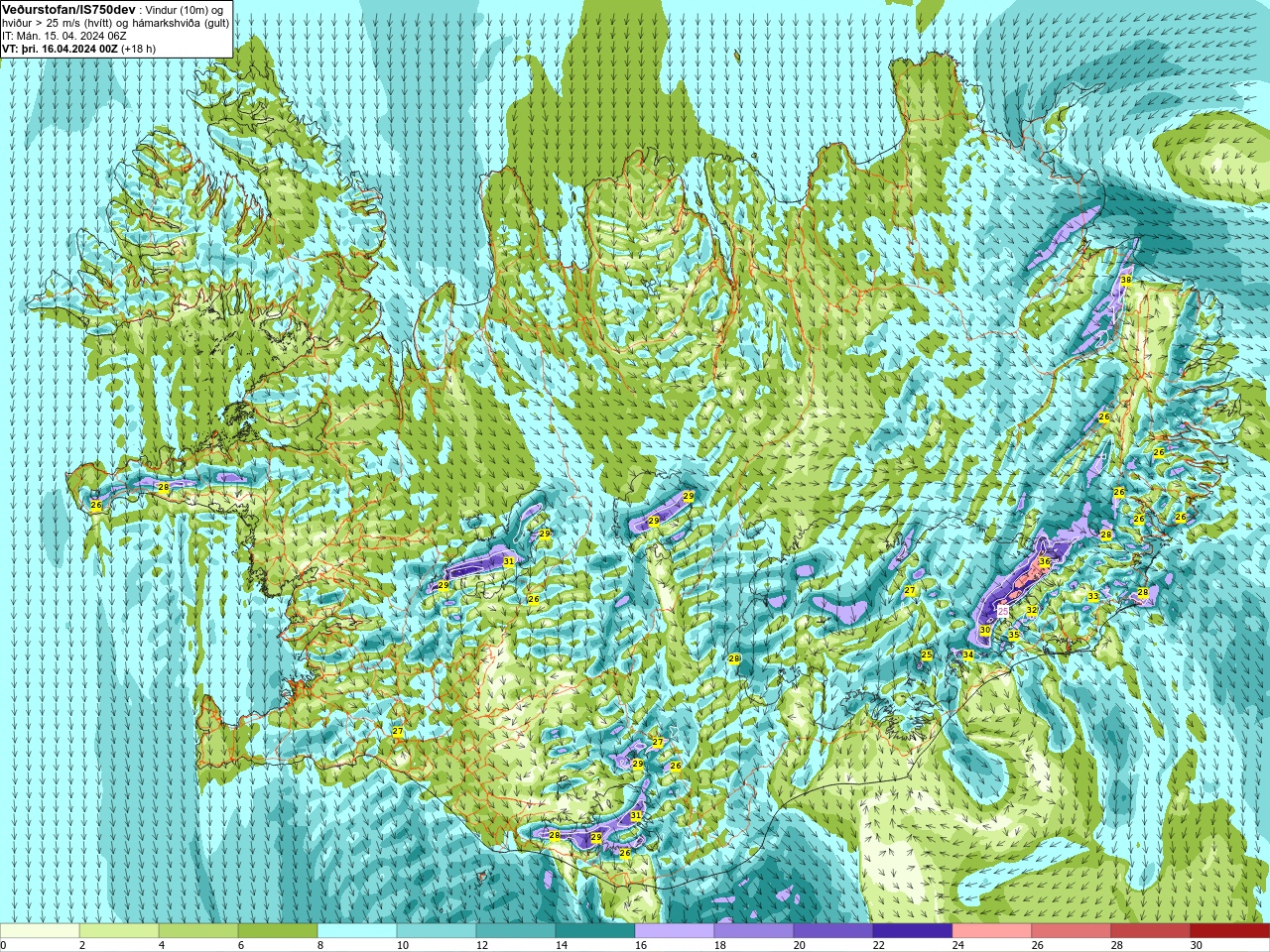Click the lavender 16–18 m/s legend swatch
The width and height of the screenshot is (1270, 952).
[675, 931]
